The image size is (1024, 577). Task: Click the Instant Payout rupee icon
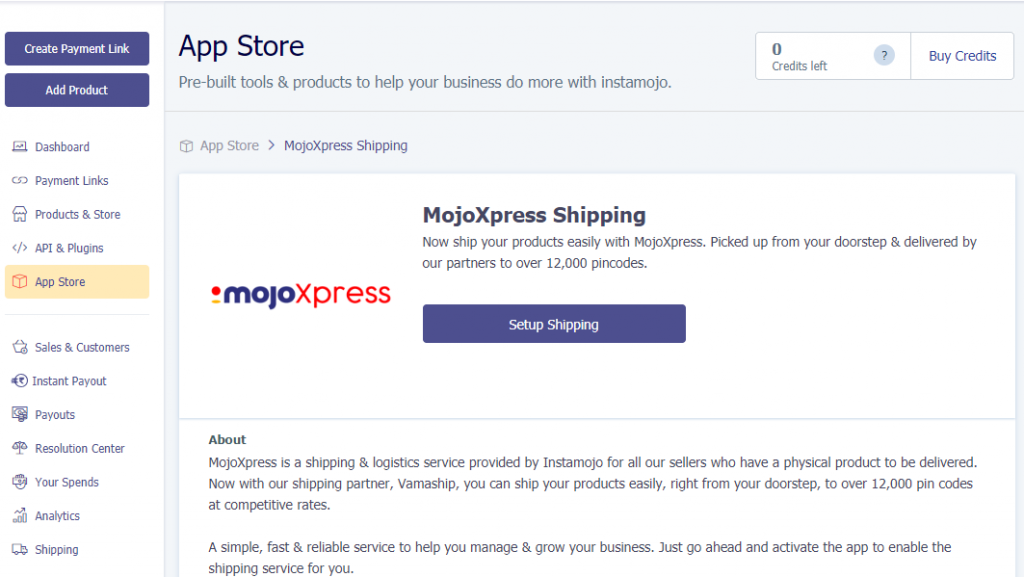tap(18, 381)
